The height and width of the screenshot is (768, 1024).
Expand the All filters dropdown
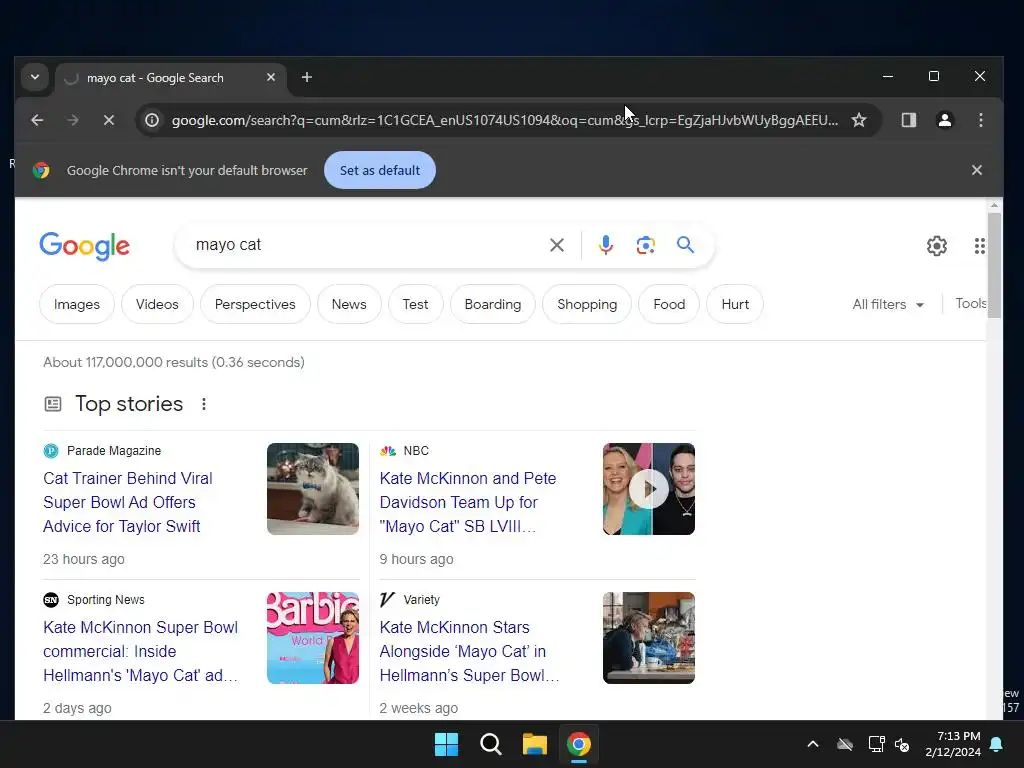(x=888, y=304)
